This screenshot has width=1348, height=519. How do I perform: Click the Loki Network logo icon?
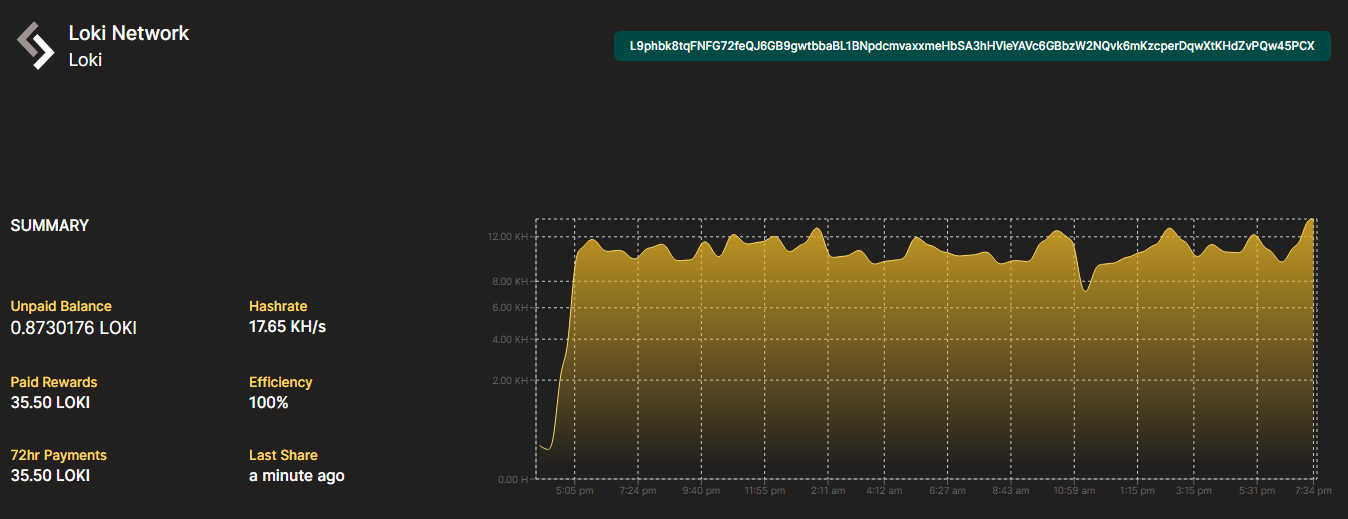pos(35,45)
